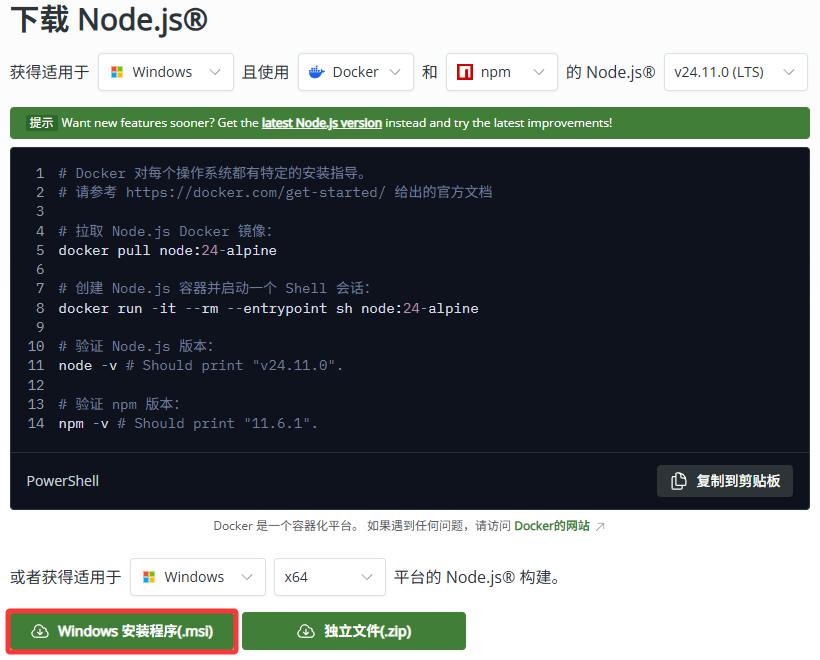Click the Windows 安装程序(.msi) button
The width and height of the screenshot is (820, 660).
point(121,631)
